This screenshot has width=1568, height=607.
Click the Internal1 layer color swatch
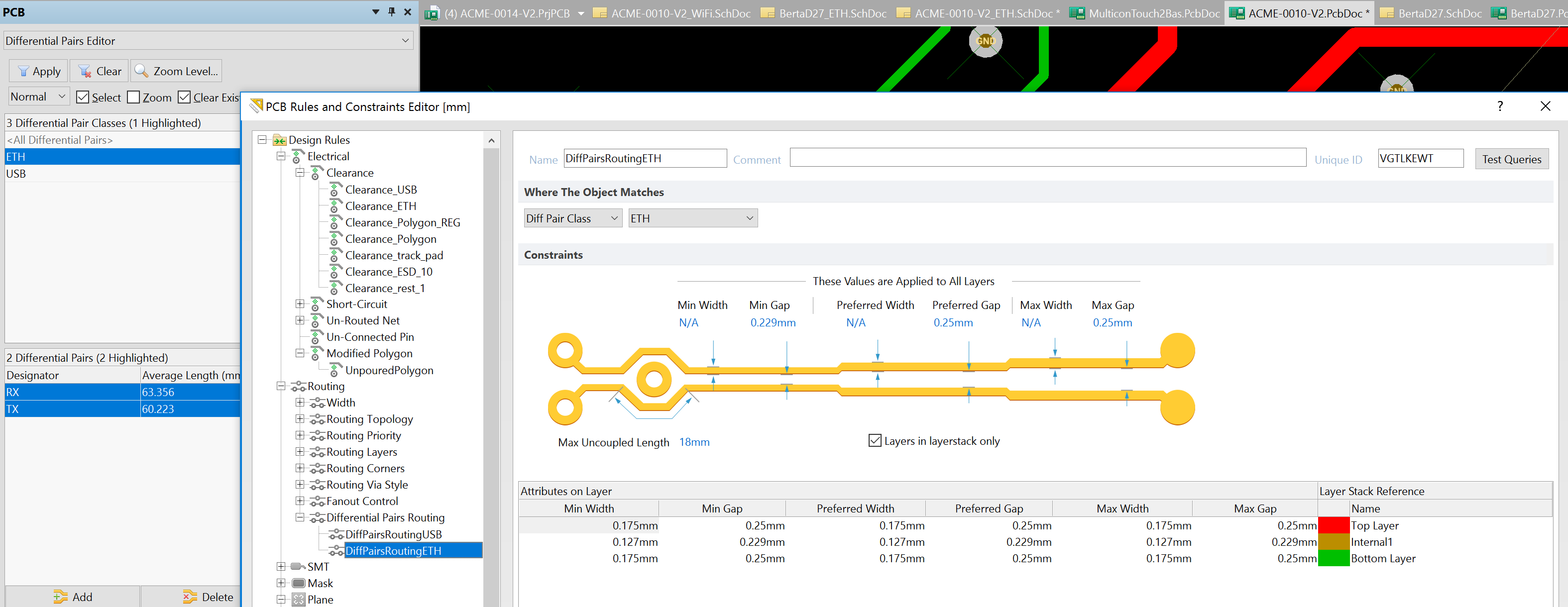1333,541
